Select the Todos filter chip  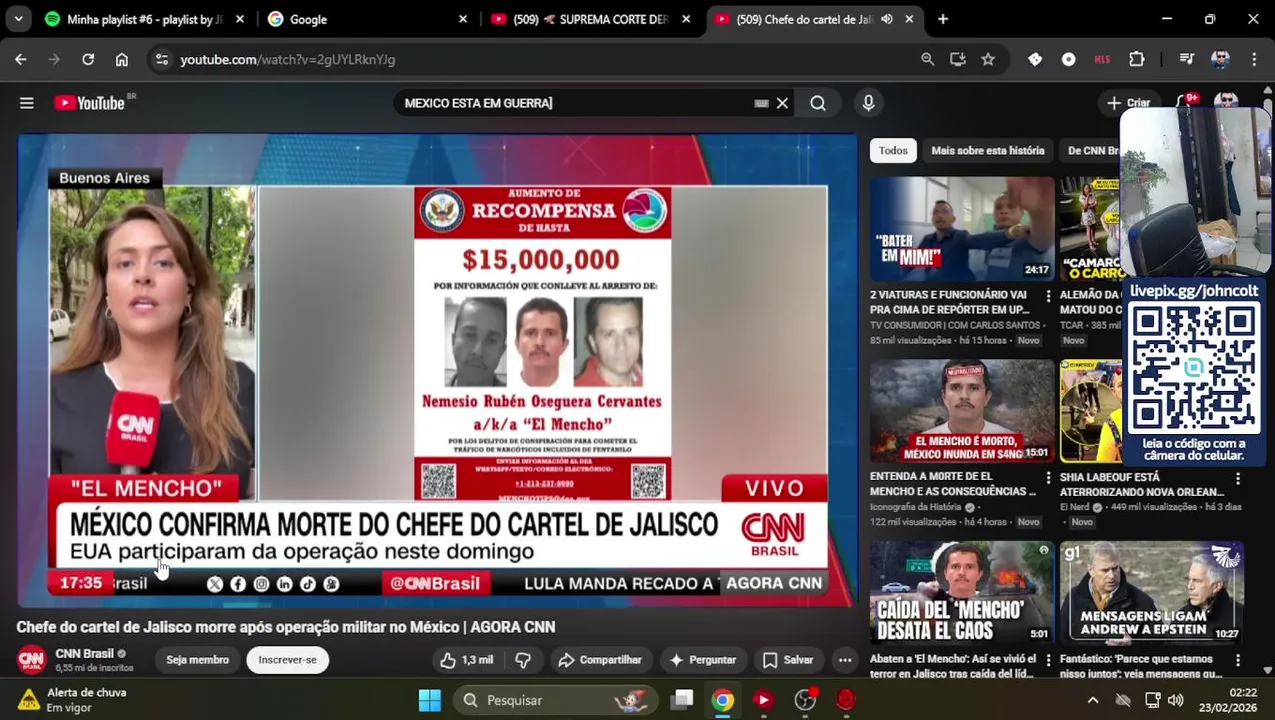pyautogui.click(x=893, y=151)
